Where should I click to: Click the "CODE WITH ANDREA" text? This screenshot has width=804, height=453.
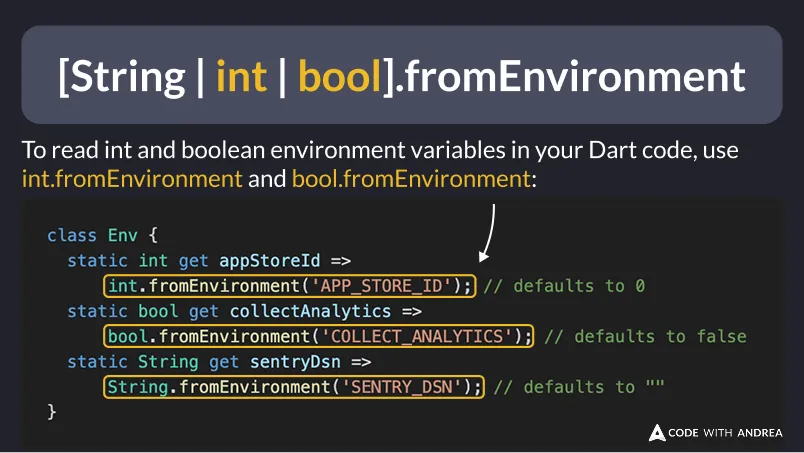[725, 433]
